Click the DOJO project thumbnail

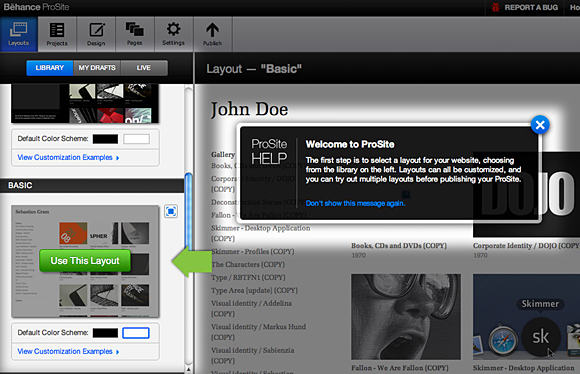click(526, 194)
